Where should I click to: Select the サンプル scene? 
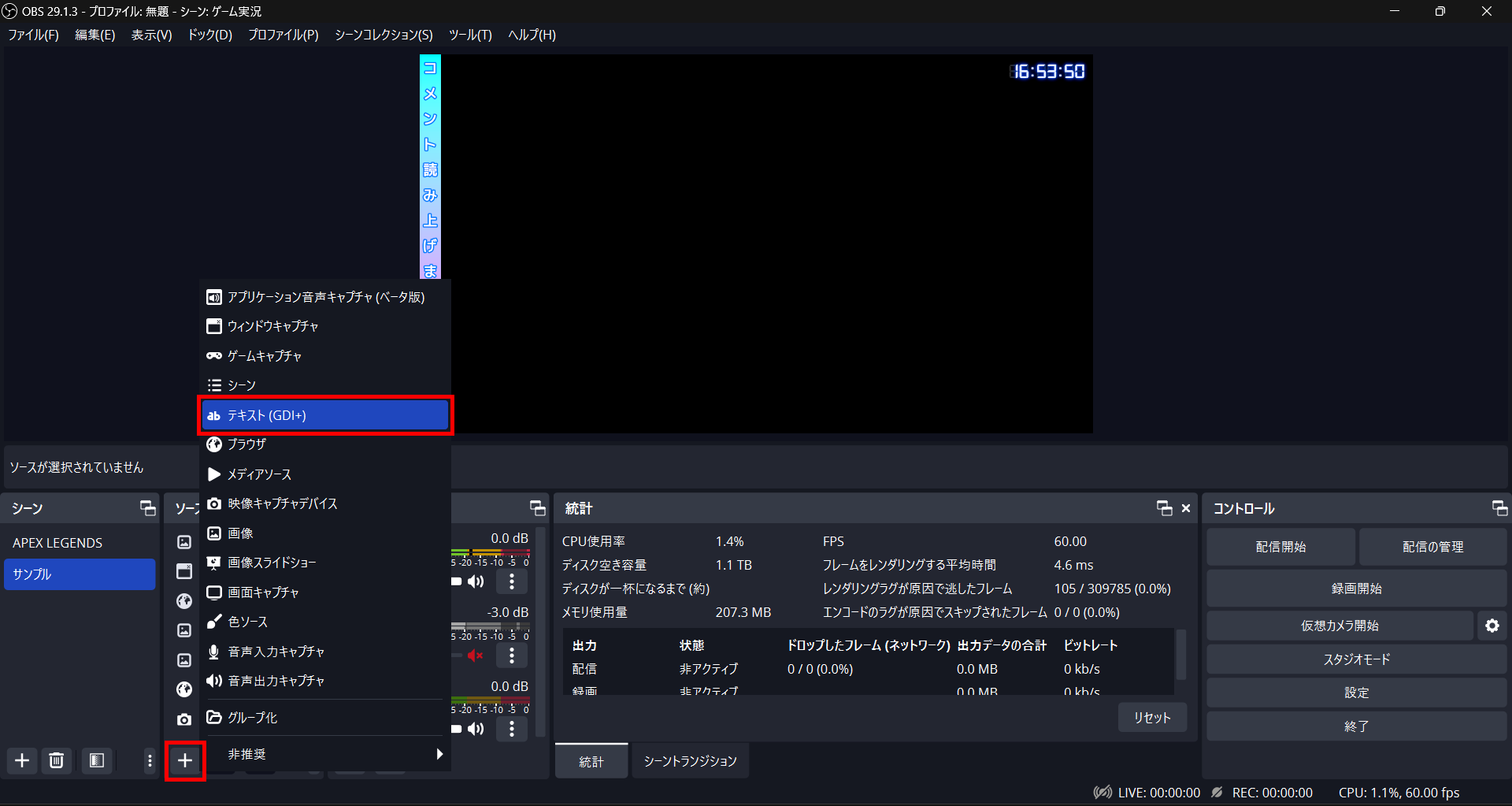[80, 574]
